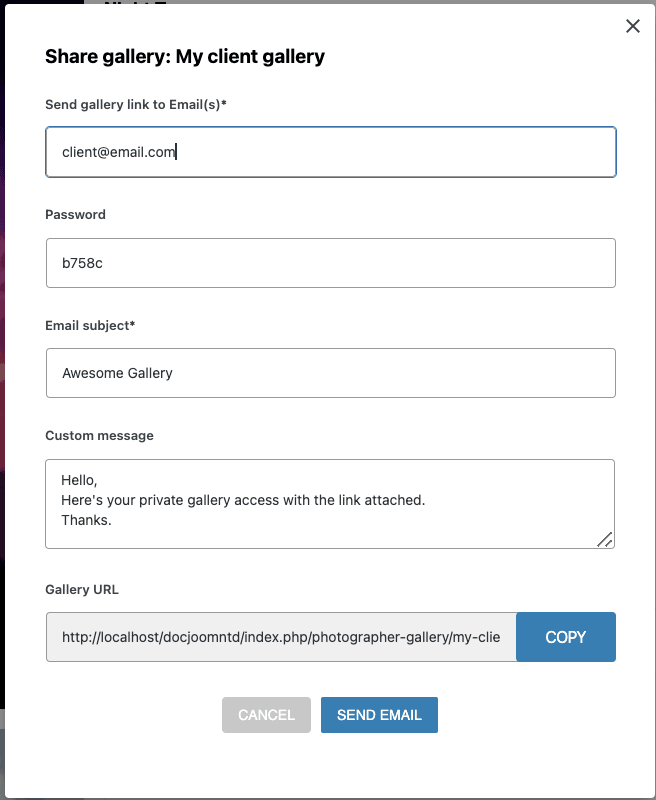Focus the Password field containing b758c
Viewport: 656px width, 800px height.
(x=330, y=263)
